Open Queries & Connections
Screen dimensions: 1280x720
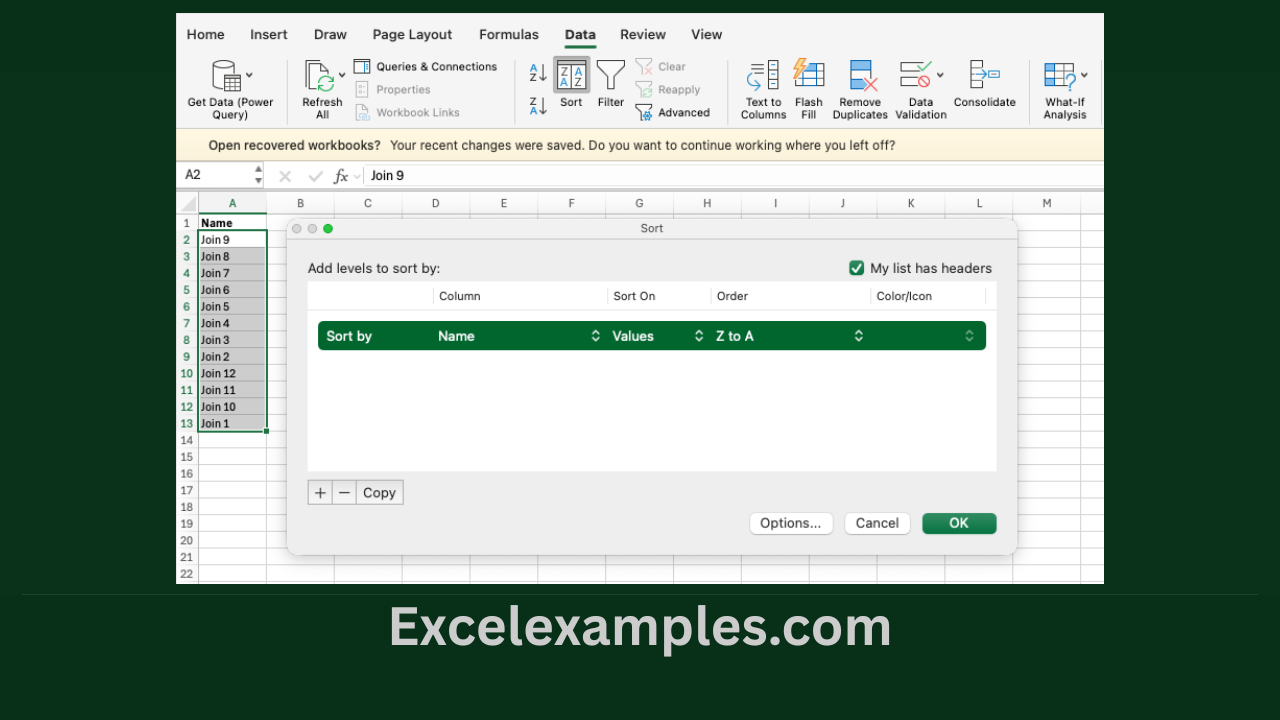pos(426,66)
